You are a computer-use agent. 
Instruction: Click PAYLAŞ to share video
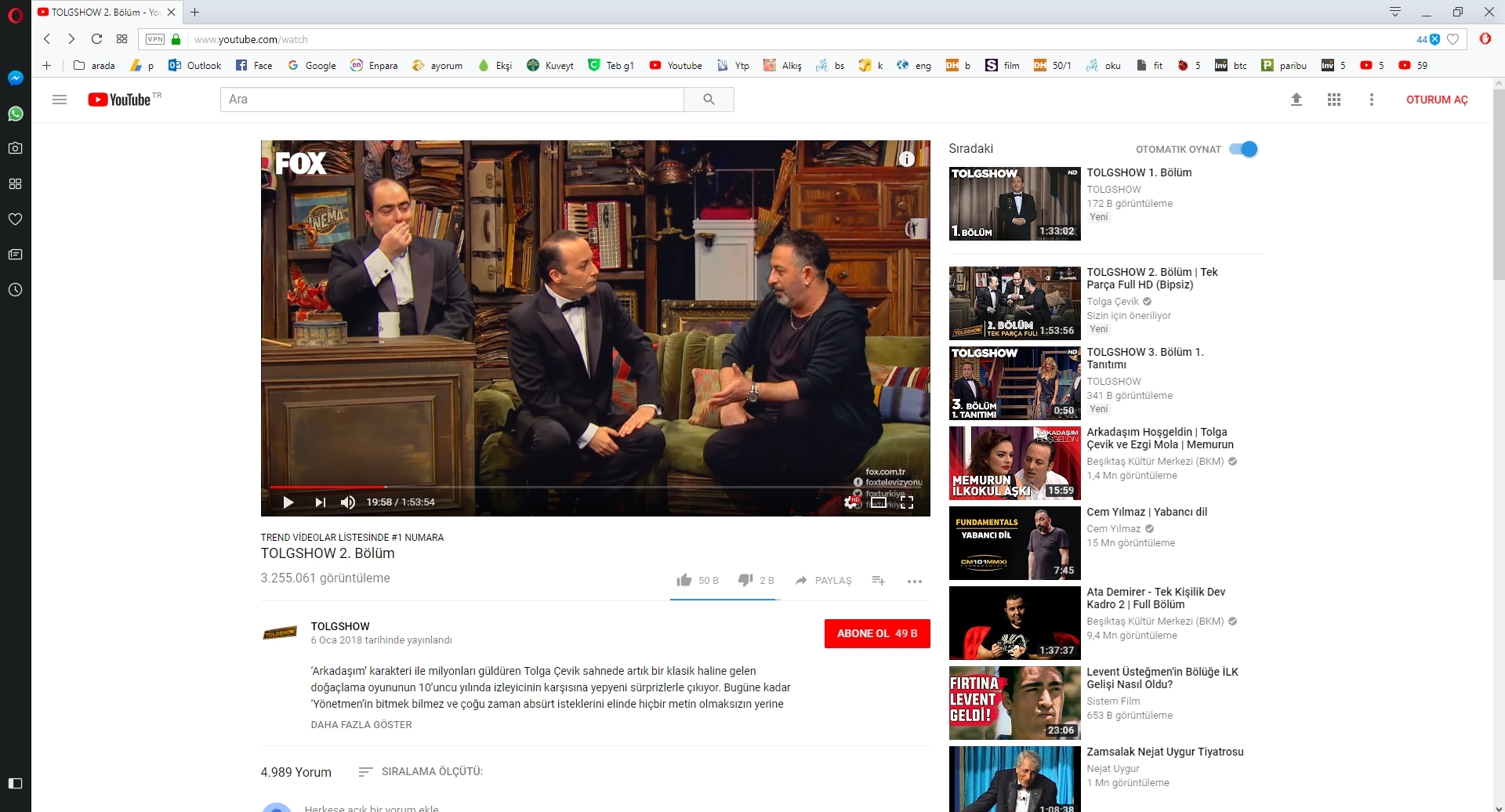[823, 580]
